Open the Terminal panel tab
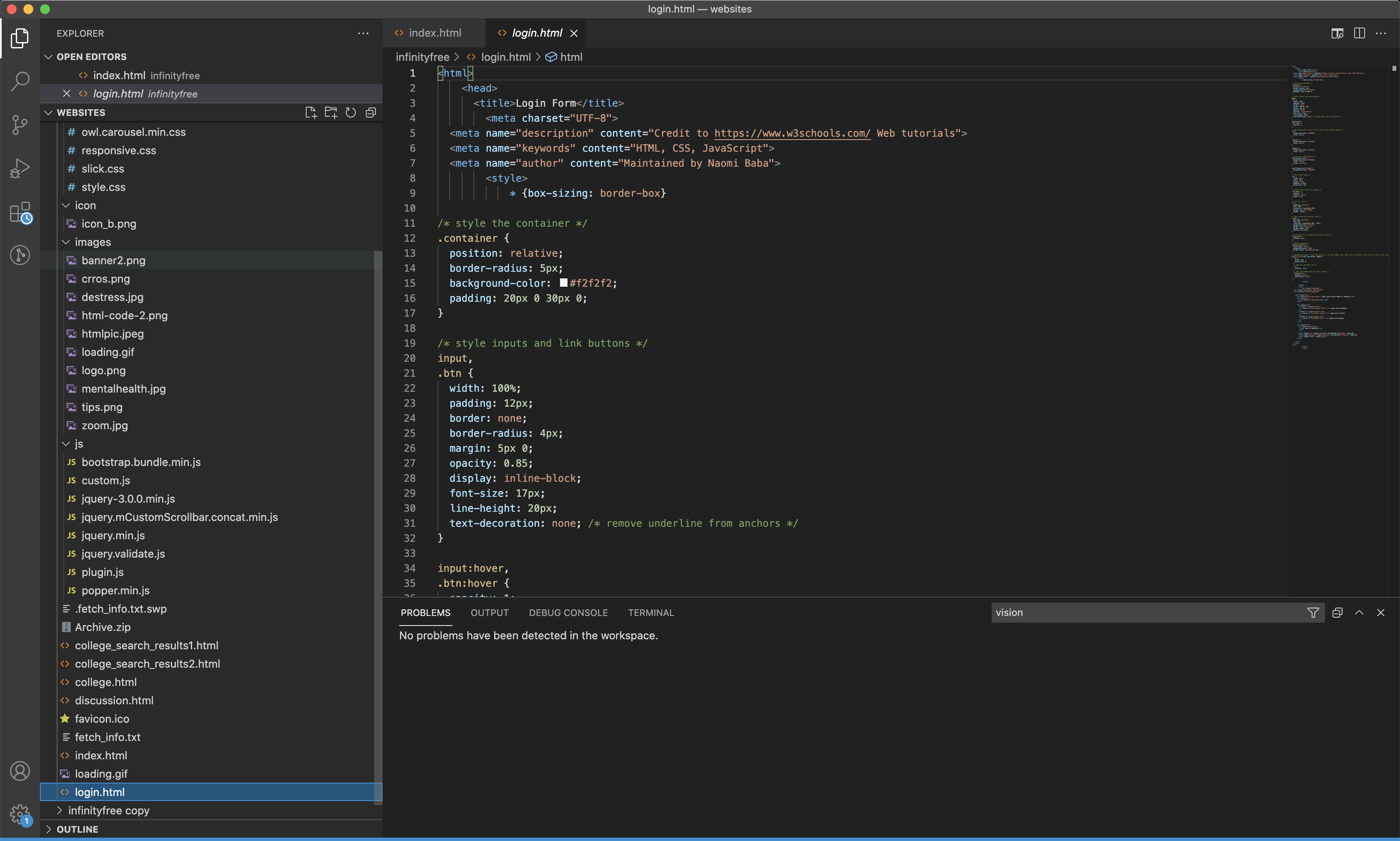This screenshot has width=1400, height=841. (650, 613)
